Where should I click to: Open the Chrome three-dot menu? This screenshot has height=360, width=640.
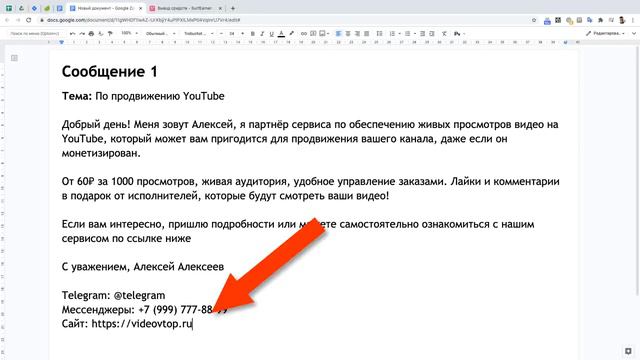click(x=633, y=20)
